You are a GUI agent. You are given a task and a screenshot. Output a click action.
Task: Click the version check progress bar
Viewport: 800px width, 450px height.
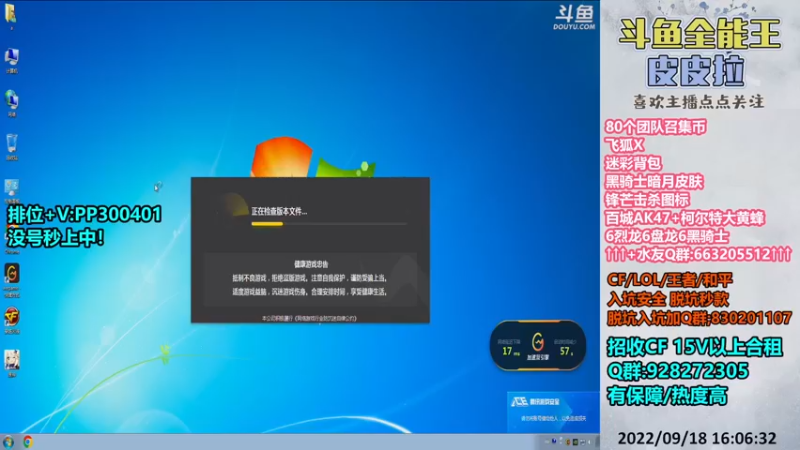[329, 224]
